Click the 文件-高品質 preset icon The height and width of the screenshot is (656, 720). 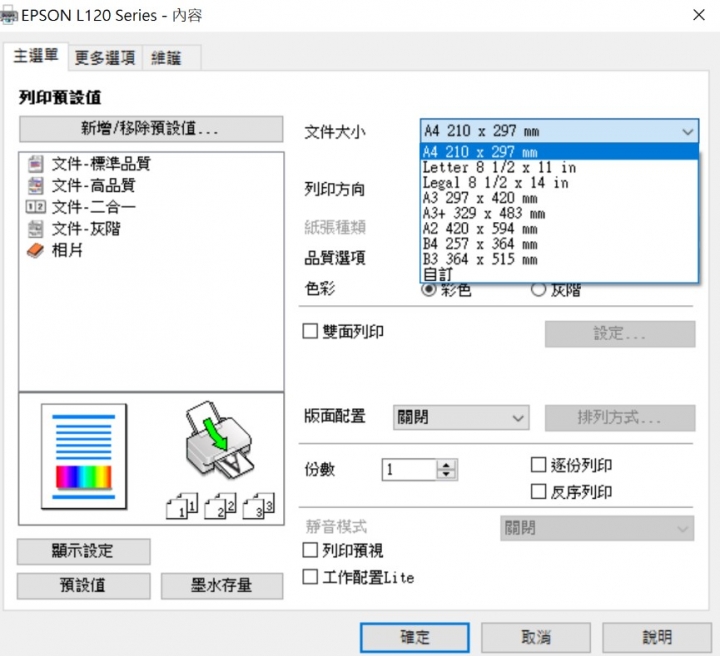click(35, 185)
